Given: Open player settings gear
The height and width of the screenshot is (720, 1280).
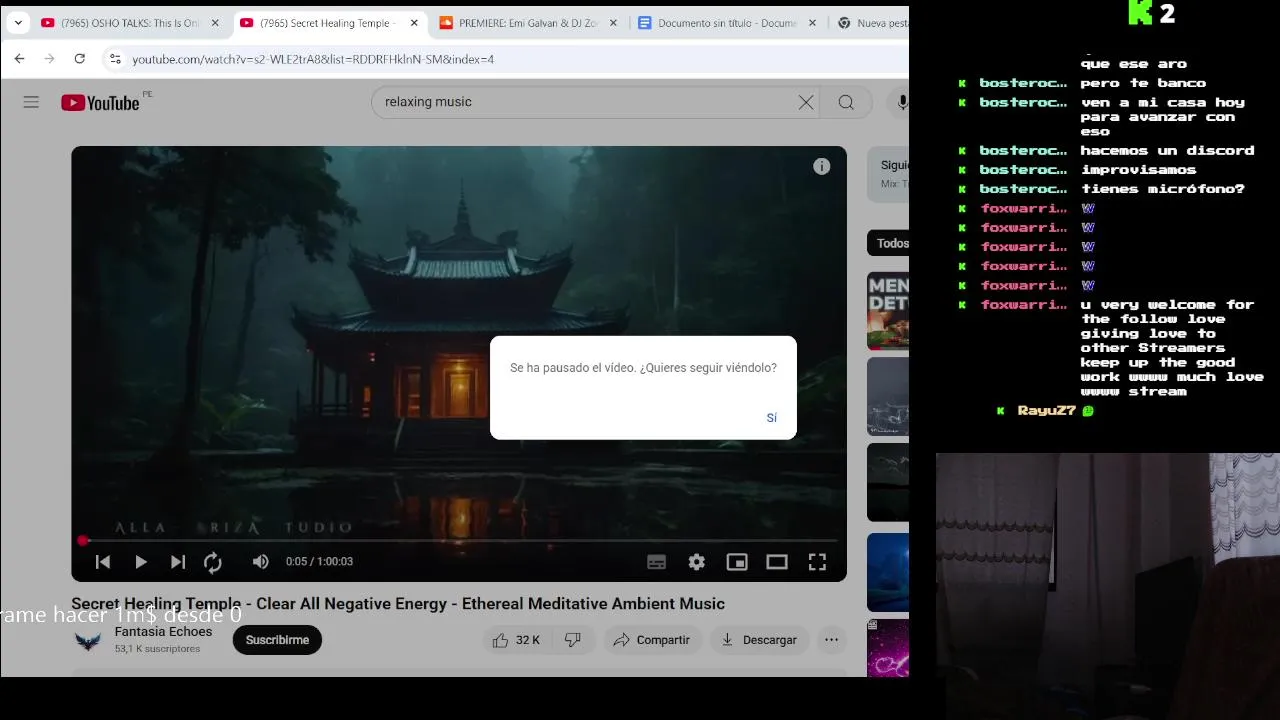Looking at the screenshot, I should tap(697, 562).
